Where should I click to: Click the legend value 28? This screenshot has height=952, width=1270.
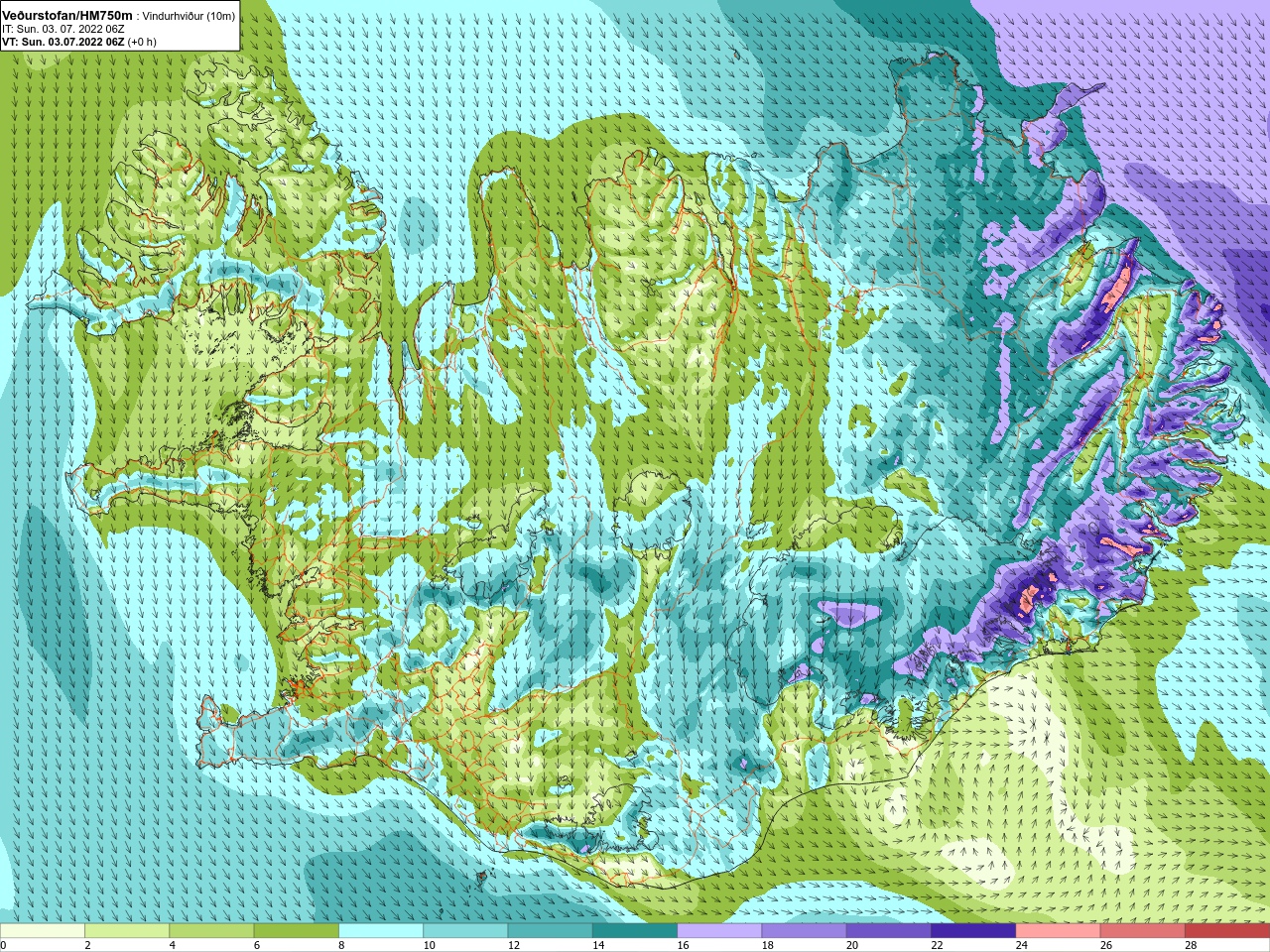tap(1192, 945)
